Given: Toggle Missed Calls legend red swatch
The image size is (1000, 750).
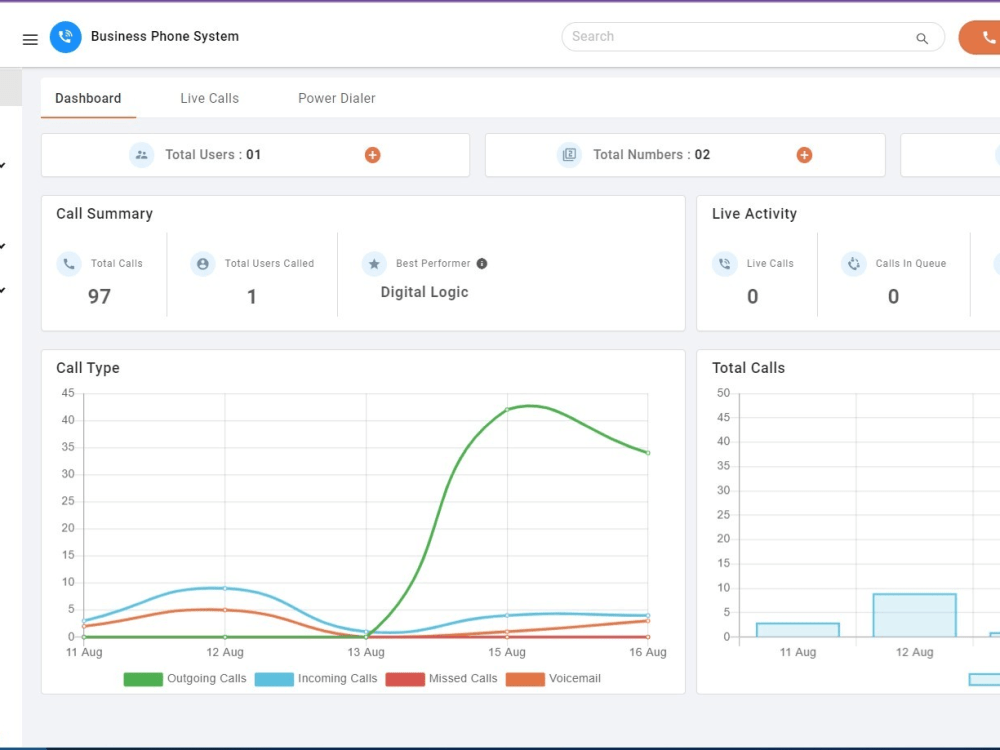Looking at the screenshot, I should coord(405,679).
